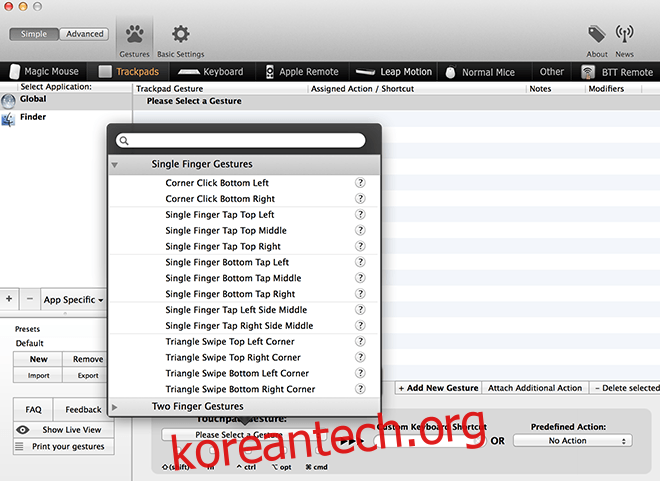Show help for Triangle Swipe Top Right Corner
660x481 pixels.
pyautogui.click(x=360, y=357)
